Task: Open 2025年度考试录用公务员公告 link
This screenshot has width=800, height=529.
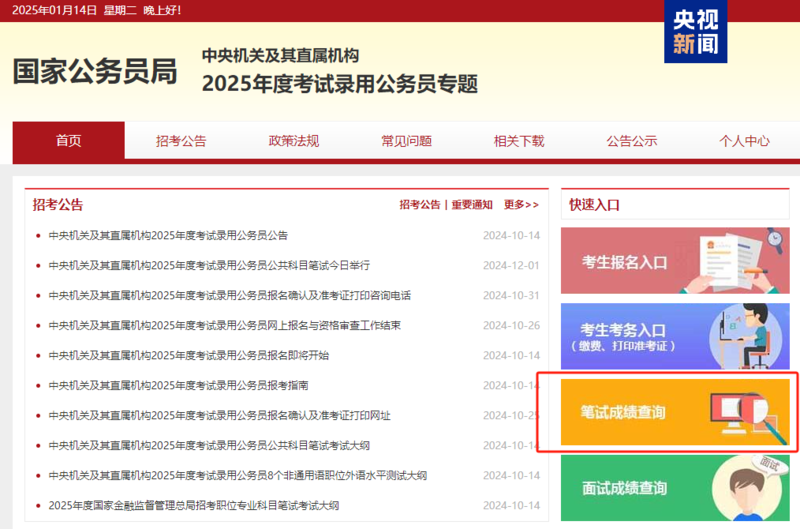Action: tap(168, 236)
